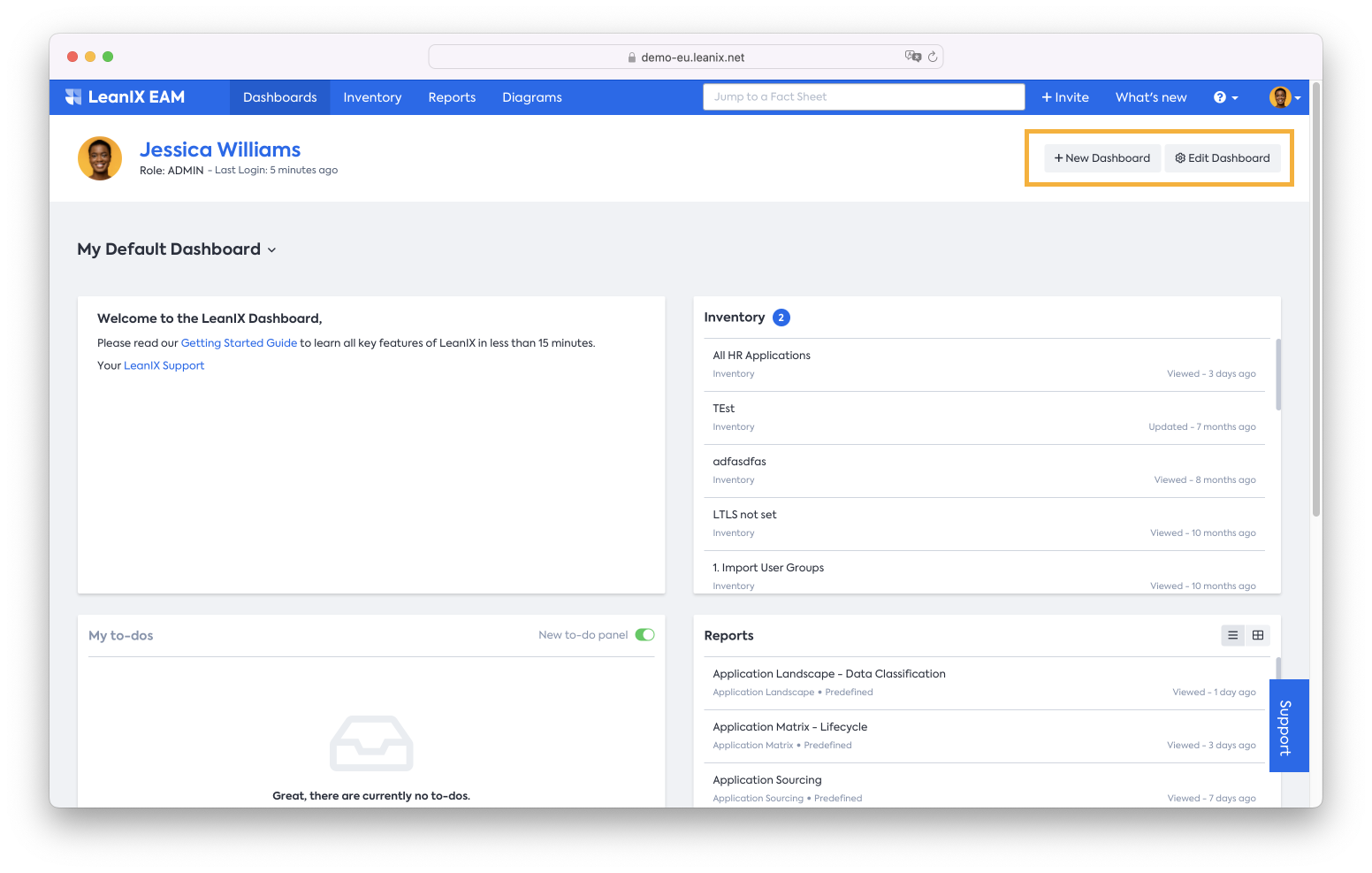1372x873 pixels.
Task: Click the Invite button
Action: 1065,97
